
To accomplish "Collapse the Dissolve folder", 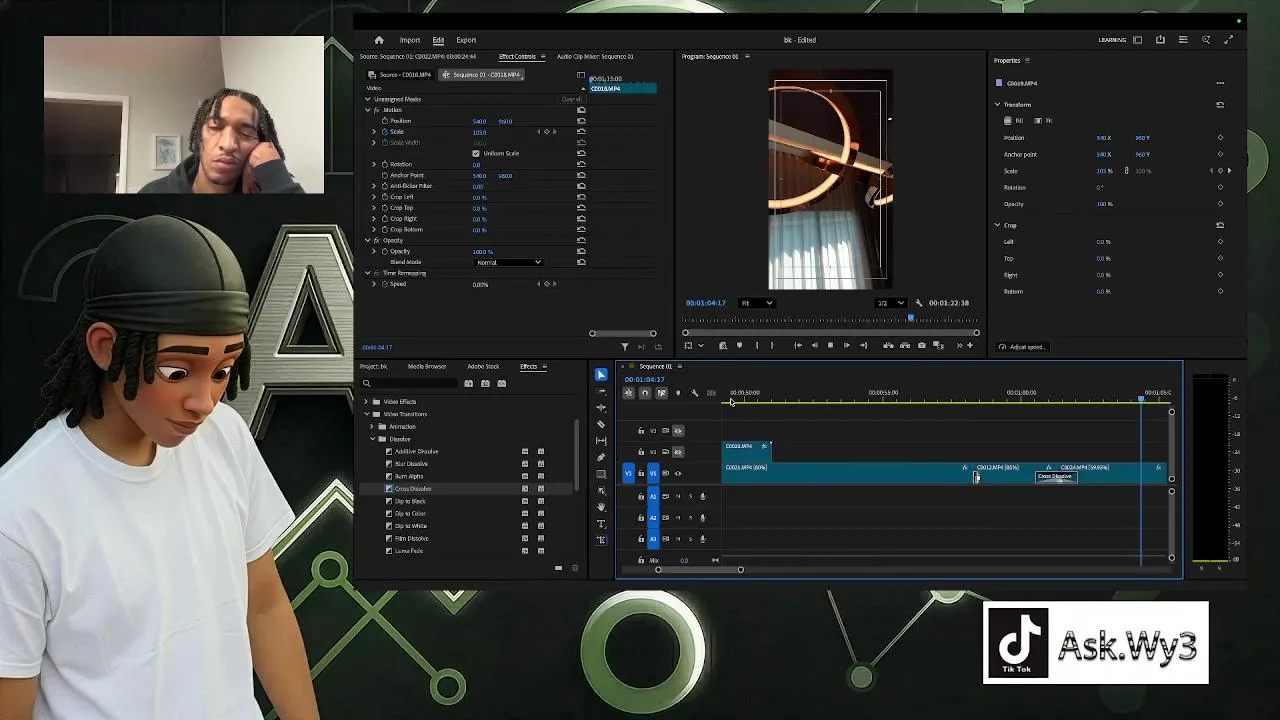I will point(372,439).
